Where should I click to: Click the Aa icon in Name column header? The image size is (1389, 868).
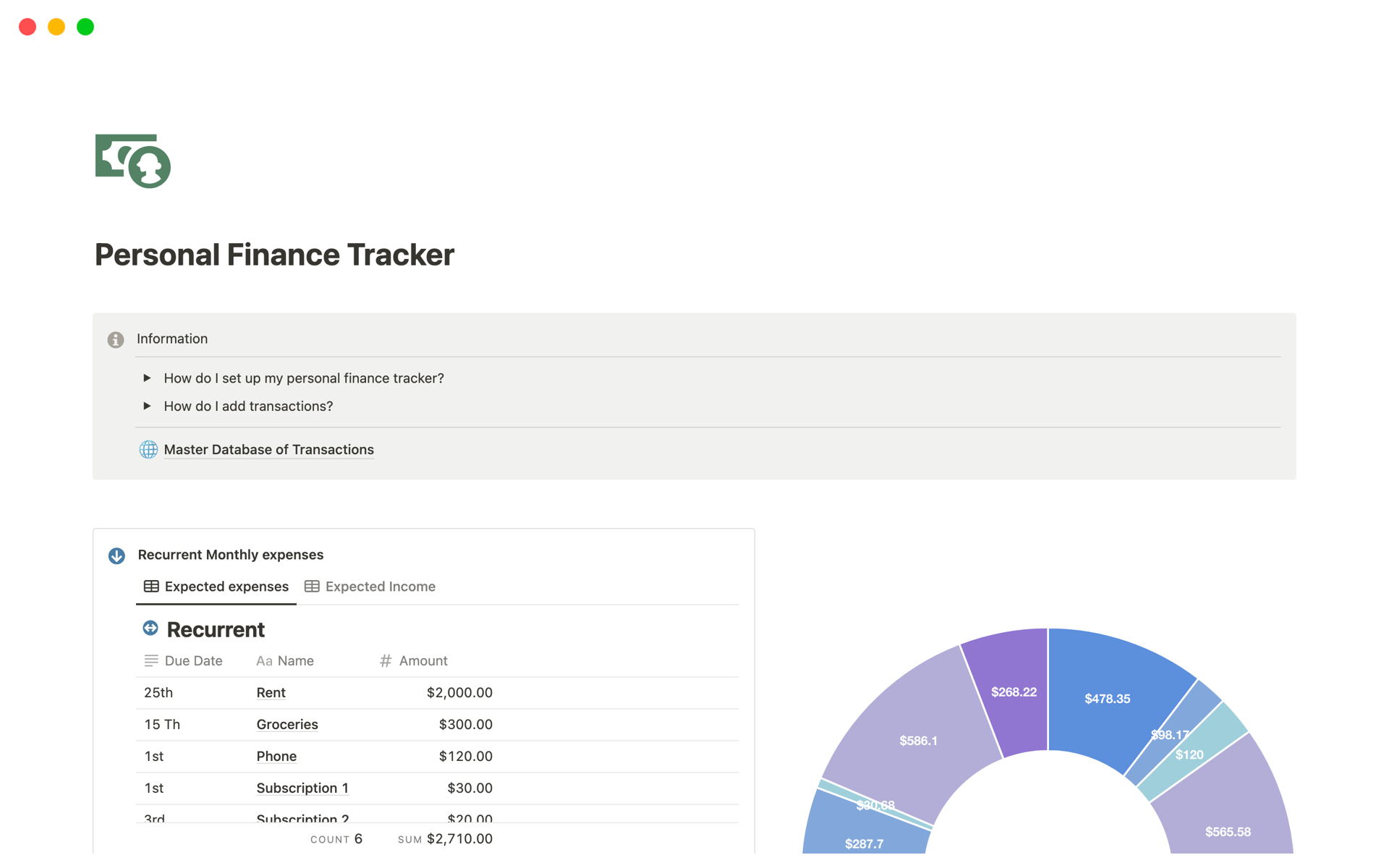point(264,661)
